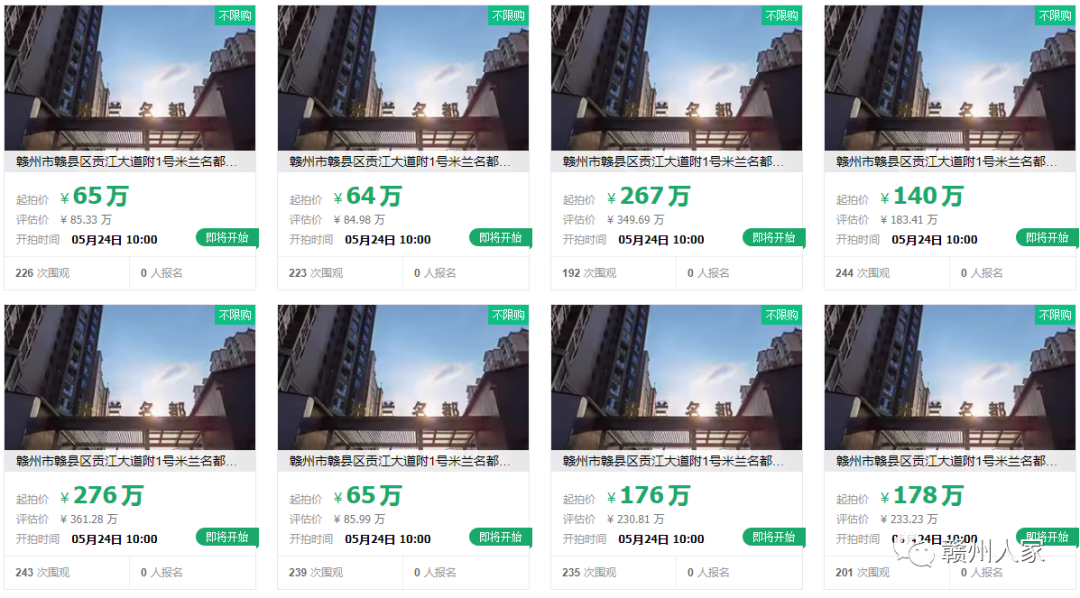Click 即将开始 button on the 267万 listing
Image resolution: width=1080 pixels, height=598 pixels.
[x=773, y=238]
